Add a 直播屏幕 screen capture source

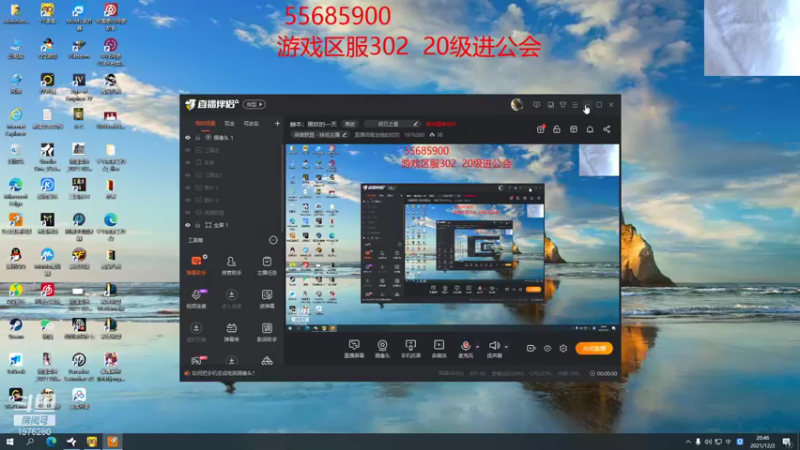click(x=354, y=348)
